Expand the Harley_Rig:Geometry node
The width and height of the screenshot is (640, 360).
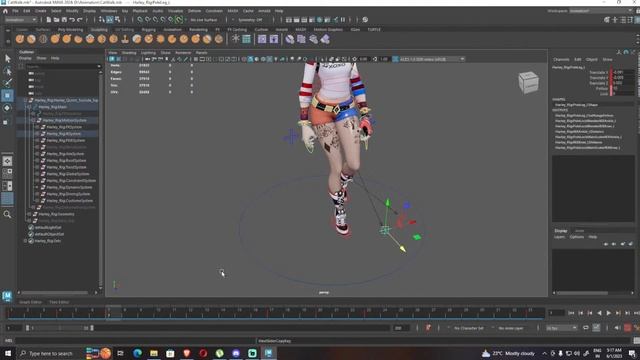point(29,214)
